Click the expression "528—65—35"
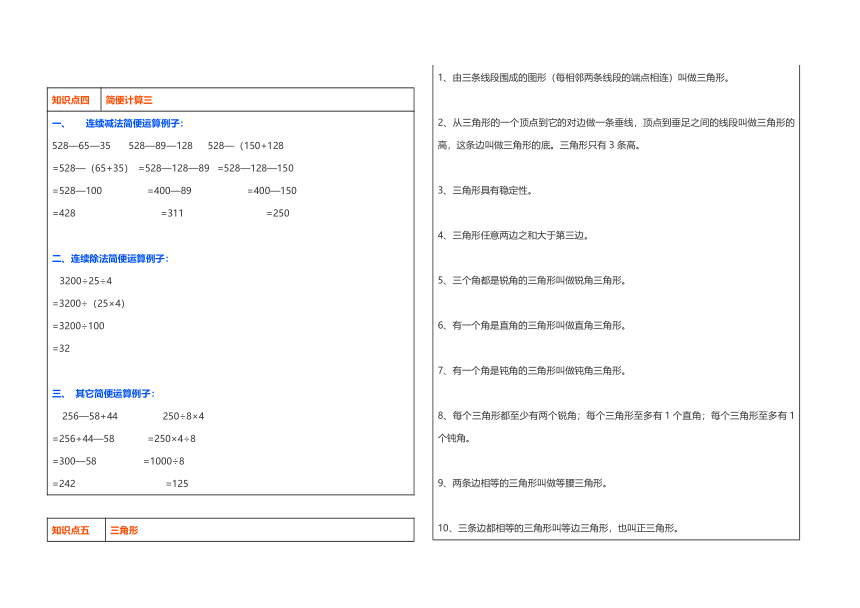This screenshot has width=860, height=608. pos(81,146)
